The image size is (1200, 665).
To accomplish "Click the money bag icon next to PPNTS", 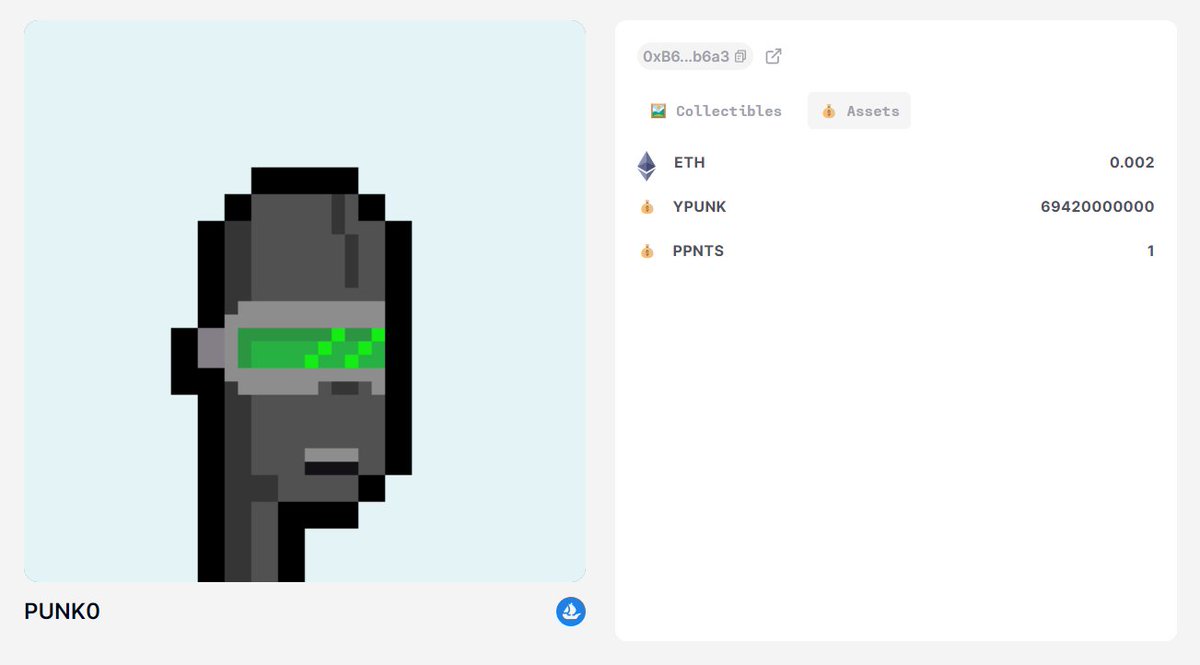I will [647, 251].
